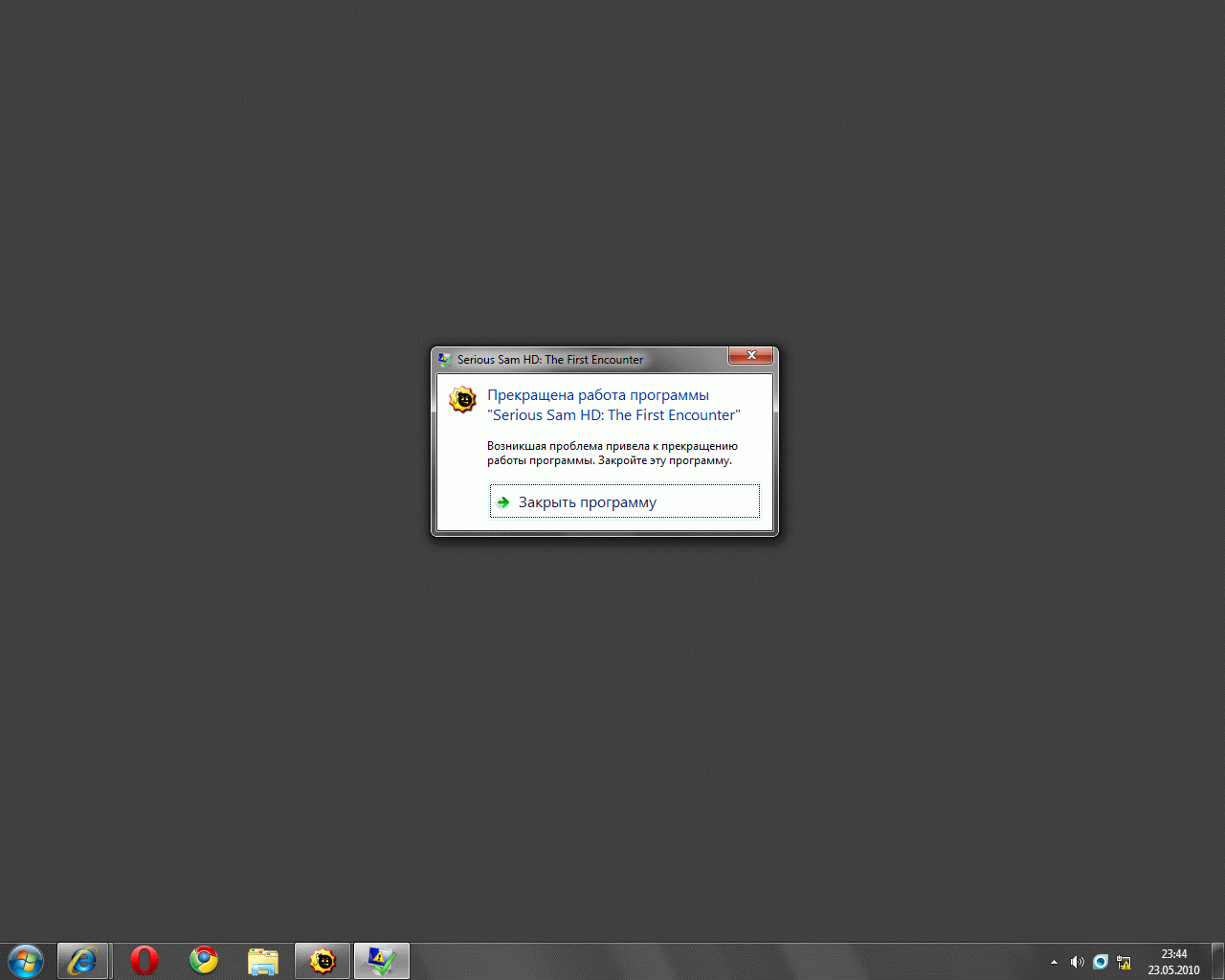Open the volume speaker tray icon
This screenshot has width=1225, height=980.
pyautogui.click(x=1078, y=962)
